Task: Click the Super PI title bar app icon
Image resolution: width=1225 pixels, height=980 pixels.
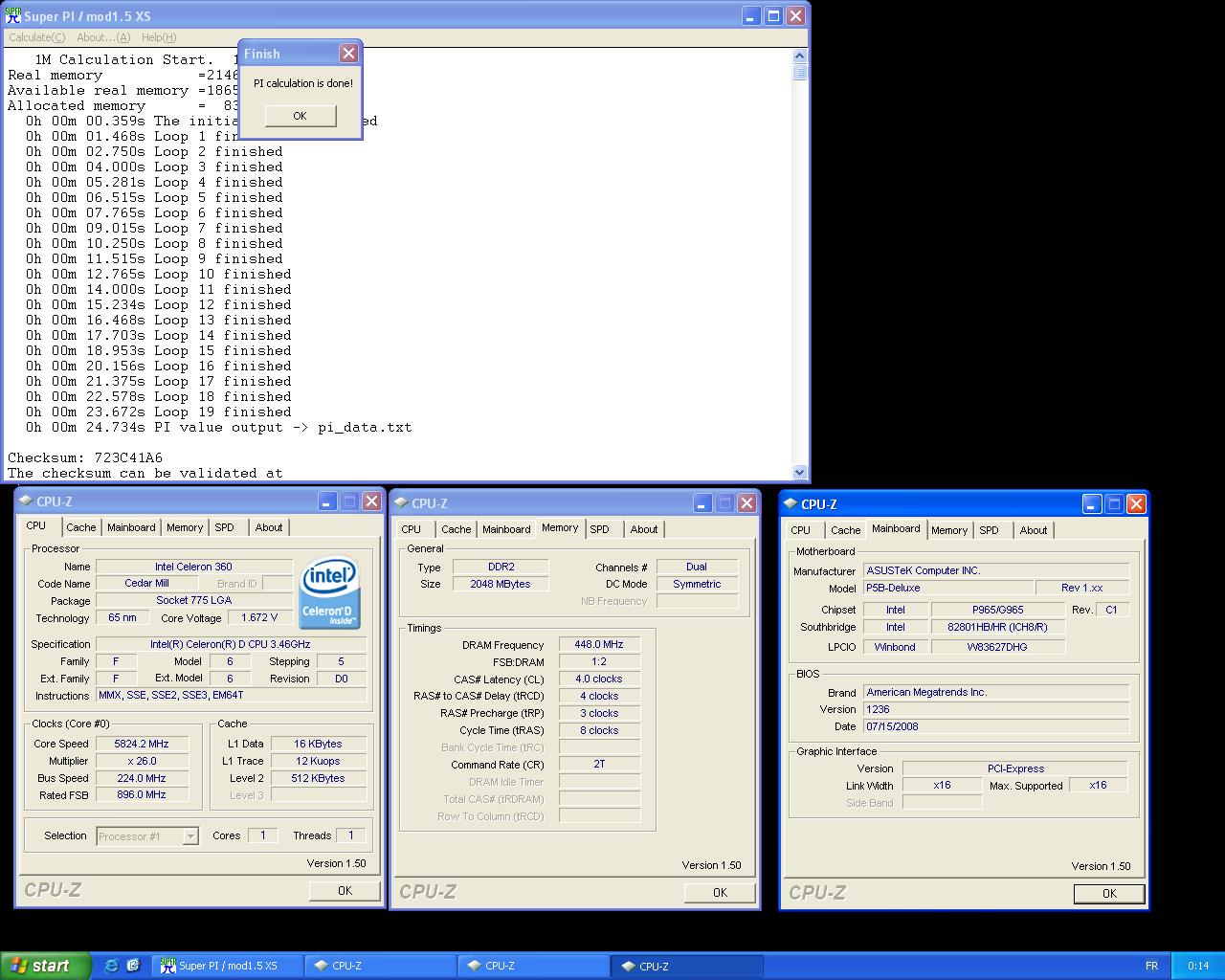Action: tap(13, 15)
